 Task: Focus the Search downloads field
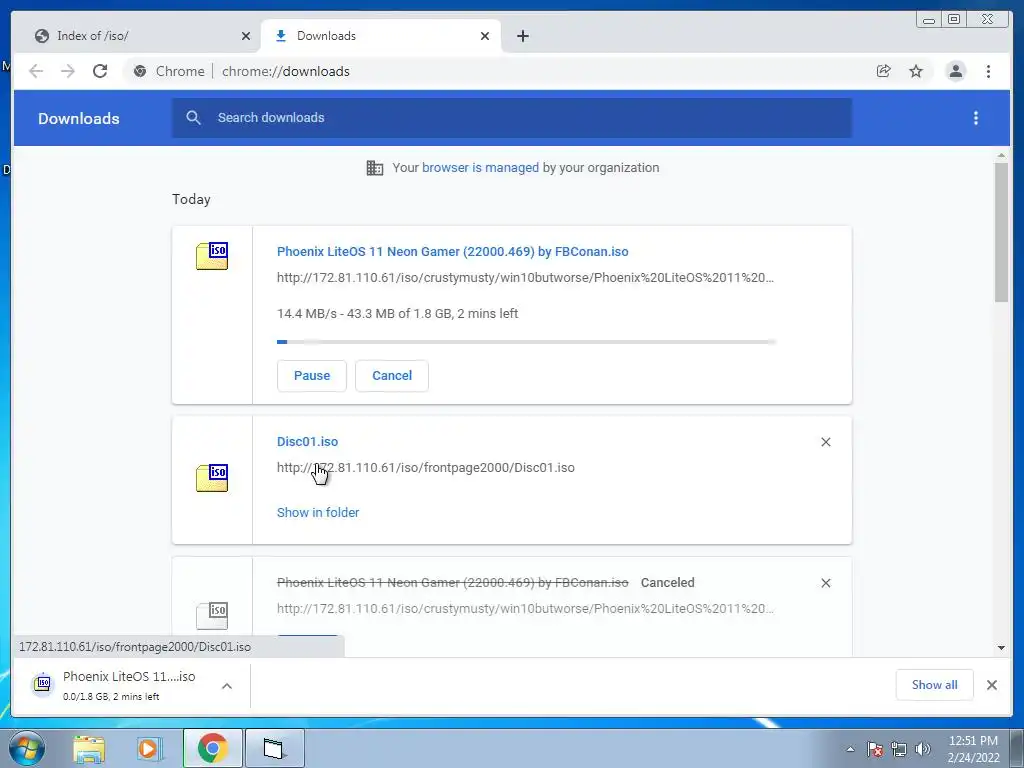point(512,118)
